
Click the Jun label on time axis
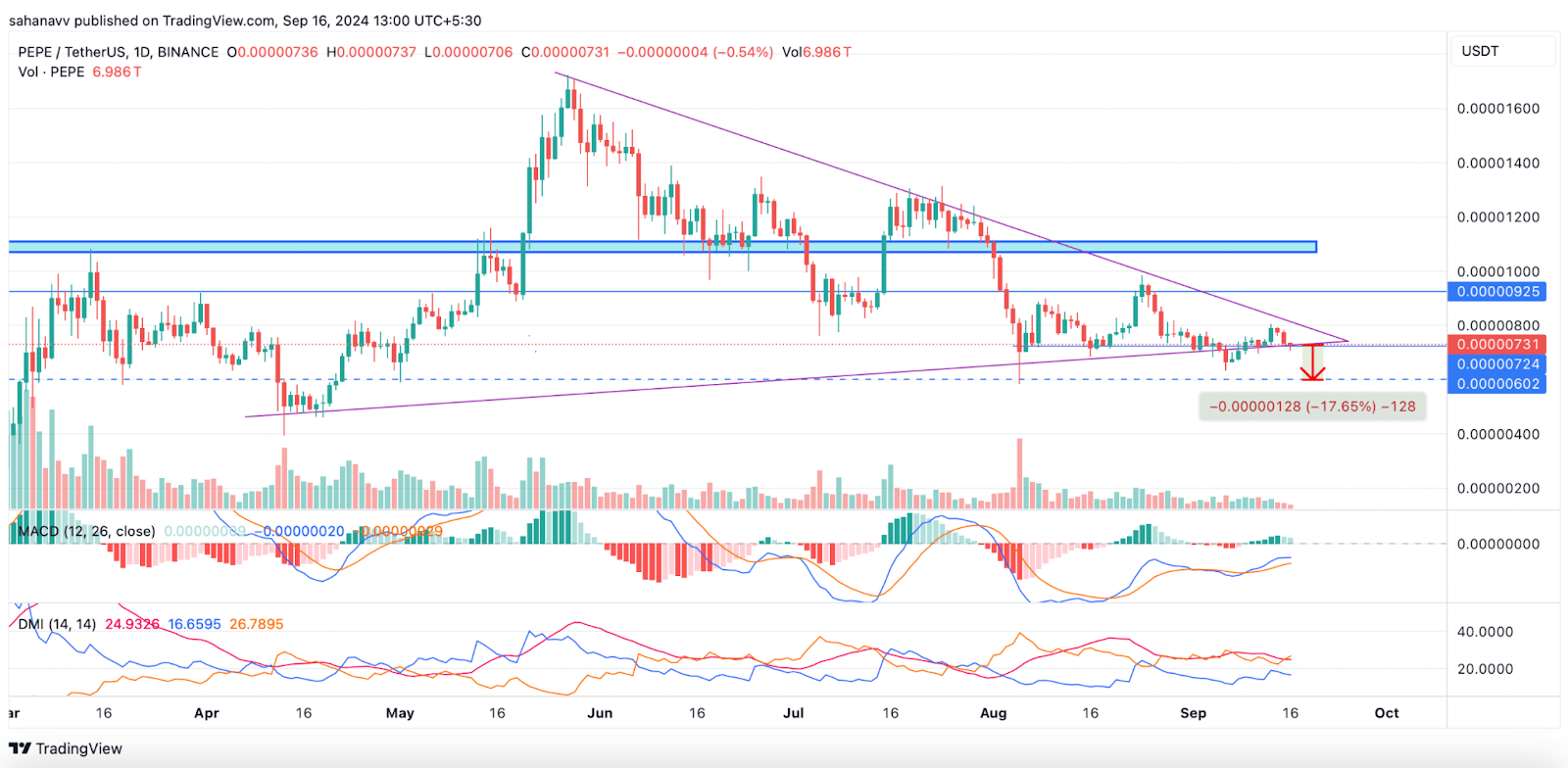point(600,713)
